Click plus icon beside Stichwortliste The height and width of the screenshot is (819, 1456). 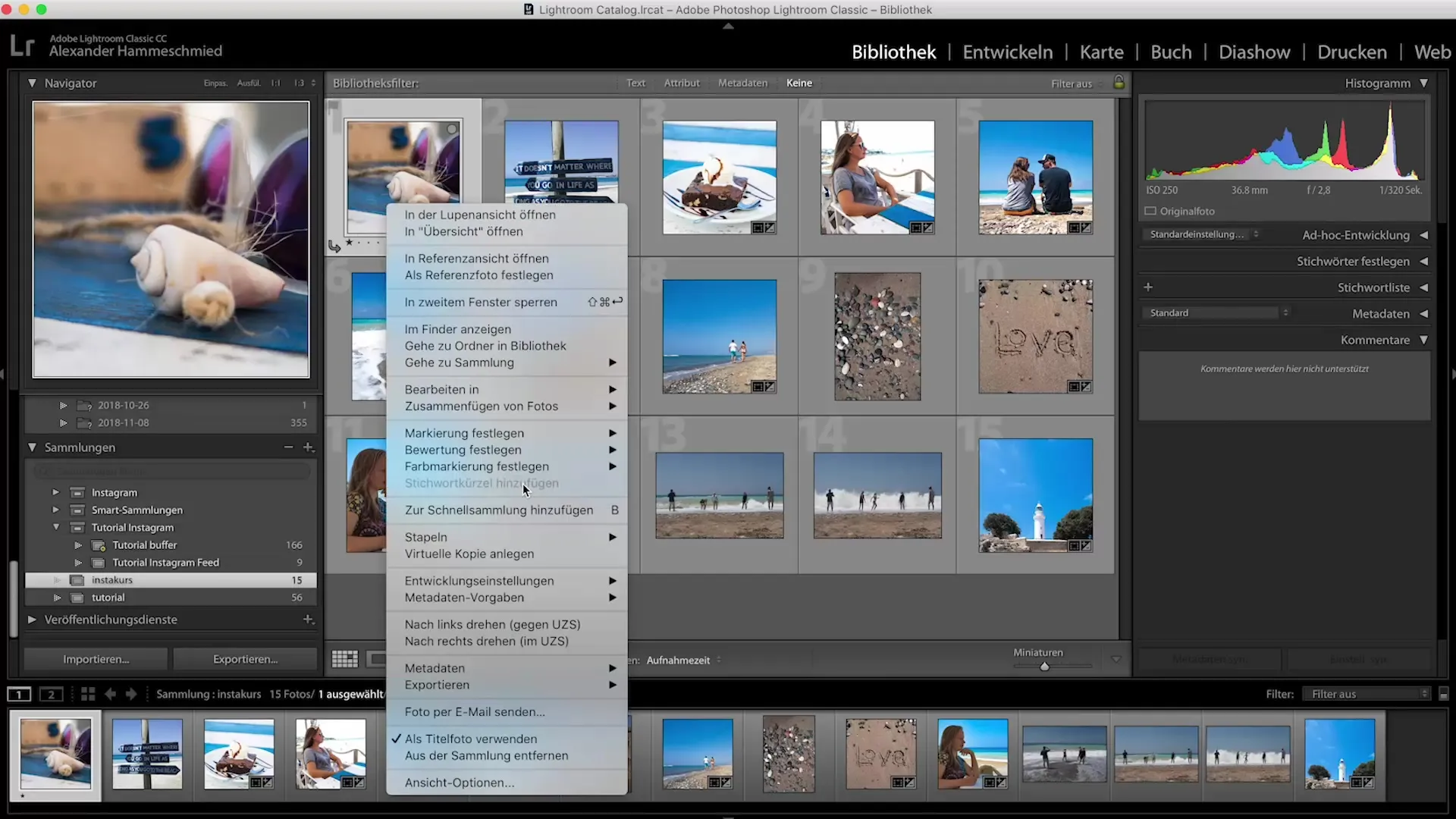pyautogui.click(x=1148, y=287)
